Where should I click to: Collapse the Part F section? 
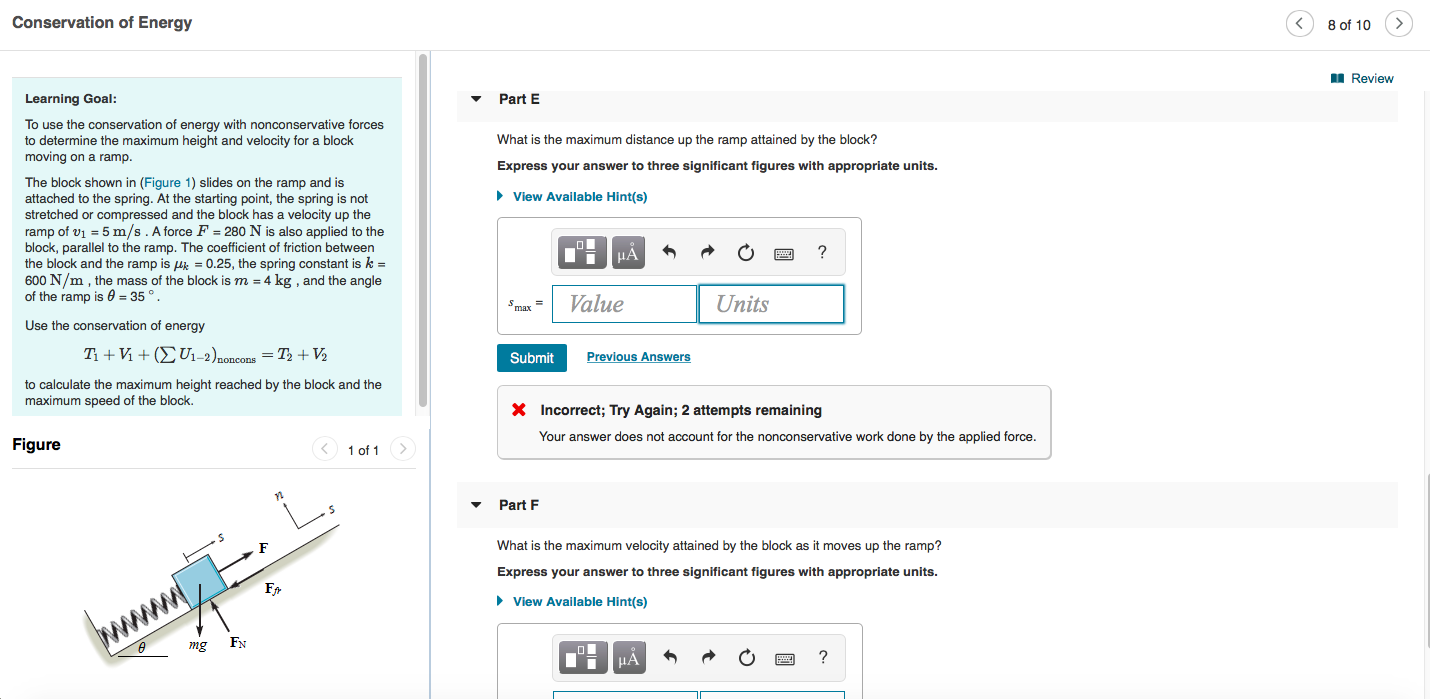(476, 505)
